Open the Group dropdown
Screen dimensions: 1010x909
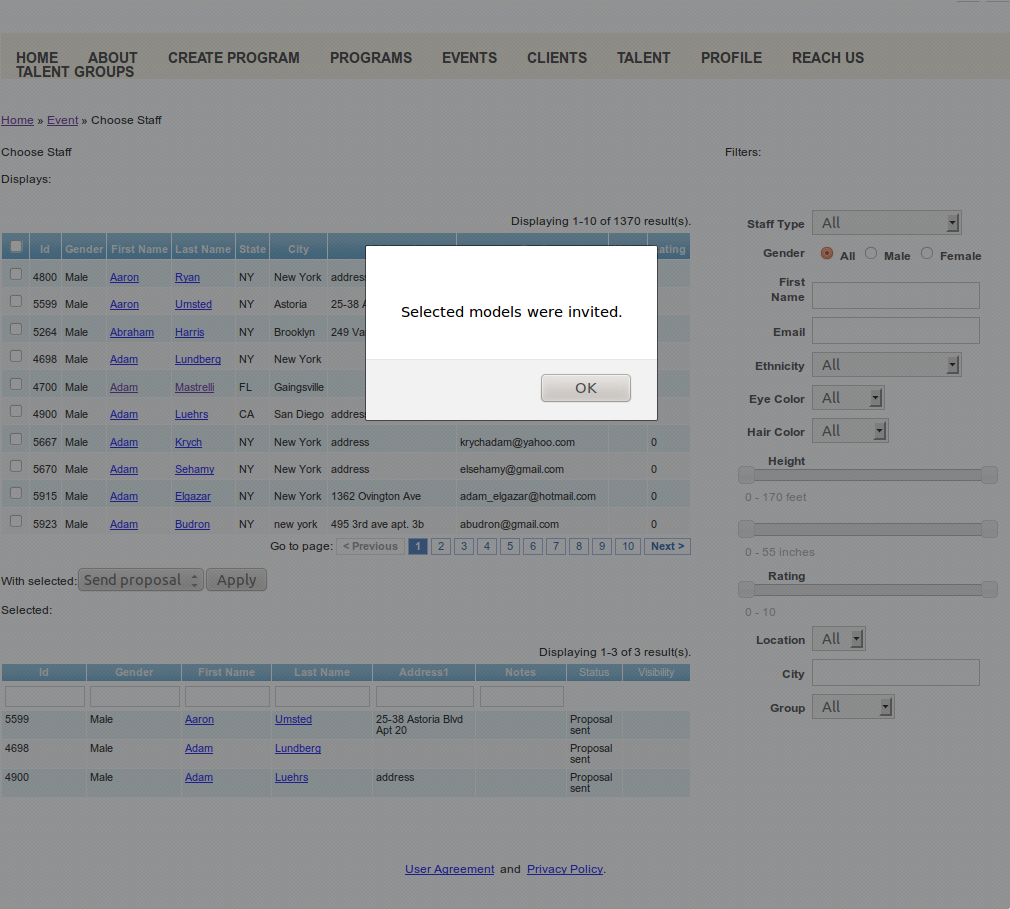click(x=853, y=707)
